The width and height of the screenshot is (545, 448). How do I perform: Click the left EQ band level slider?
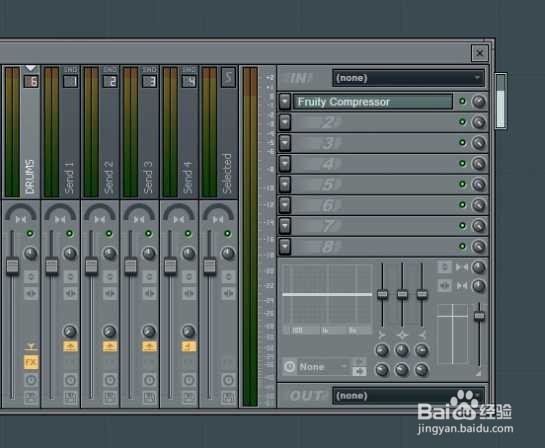coord(382,294)
